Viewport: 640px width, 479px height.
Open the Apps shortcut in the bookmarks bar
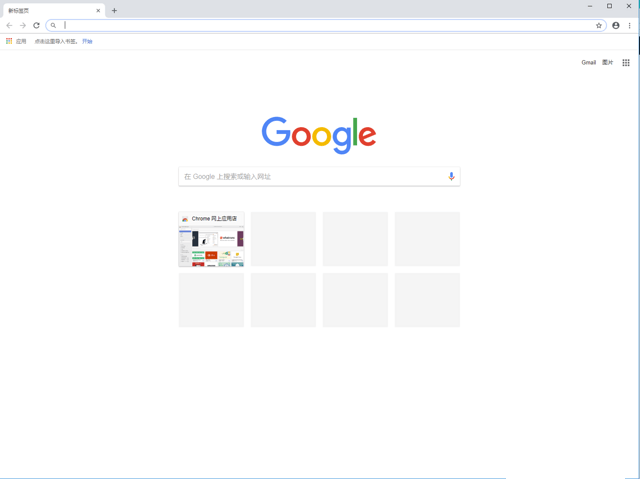(16, 41)
